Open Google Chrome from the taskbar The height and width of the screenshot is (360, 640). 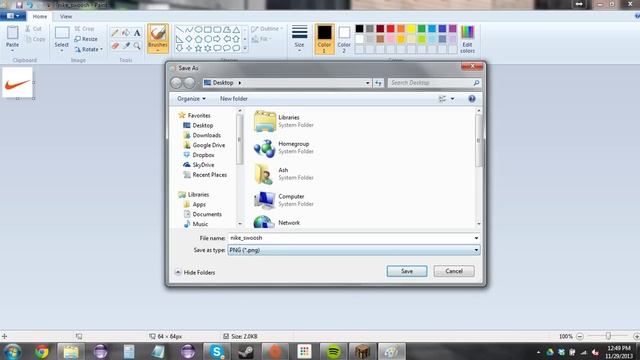click(x=42, y=351)
